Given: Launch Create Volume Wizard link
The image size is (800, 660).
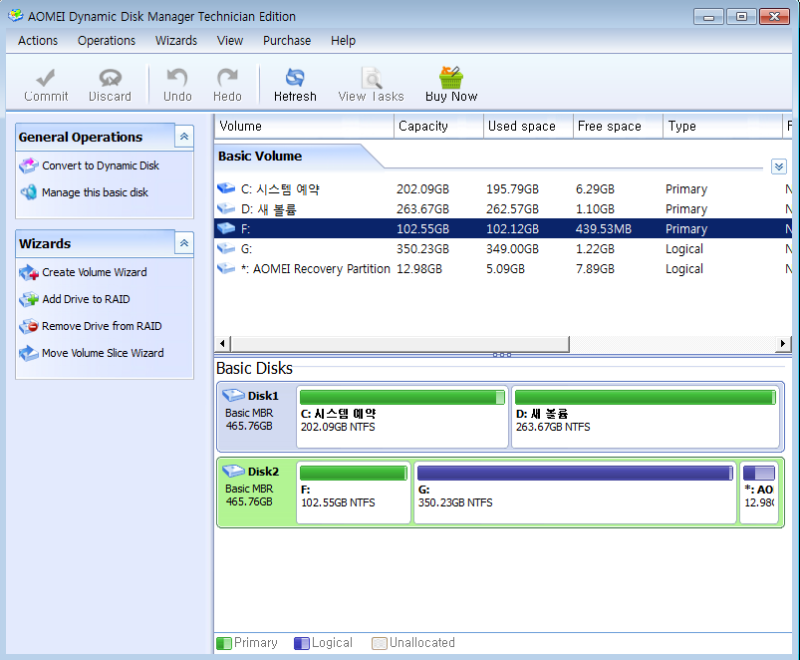Looking at the screenshot, I should [94, 272].
